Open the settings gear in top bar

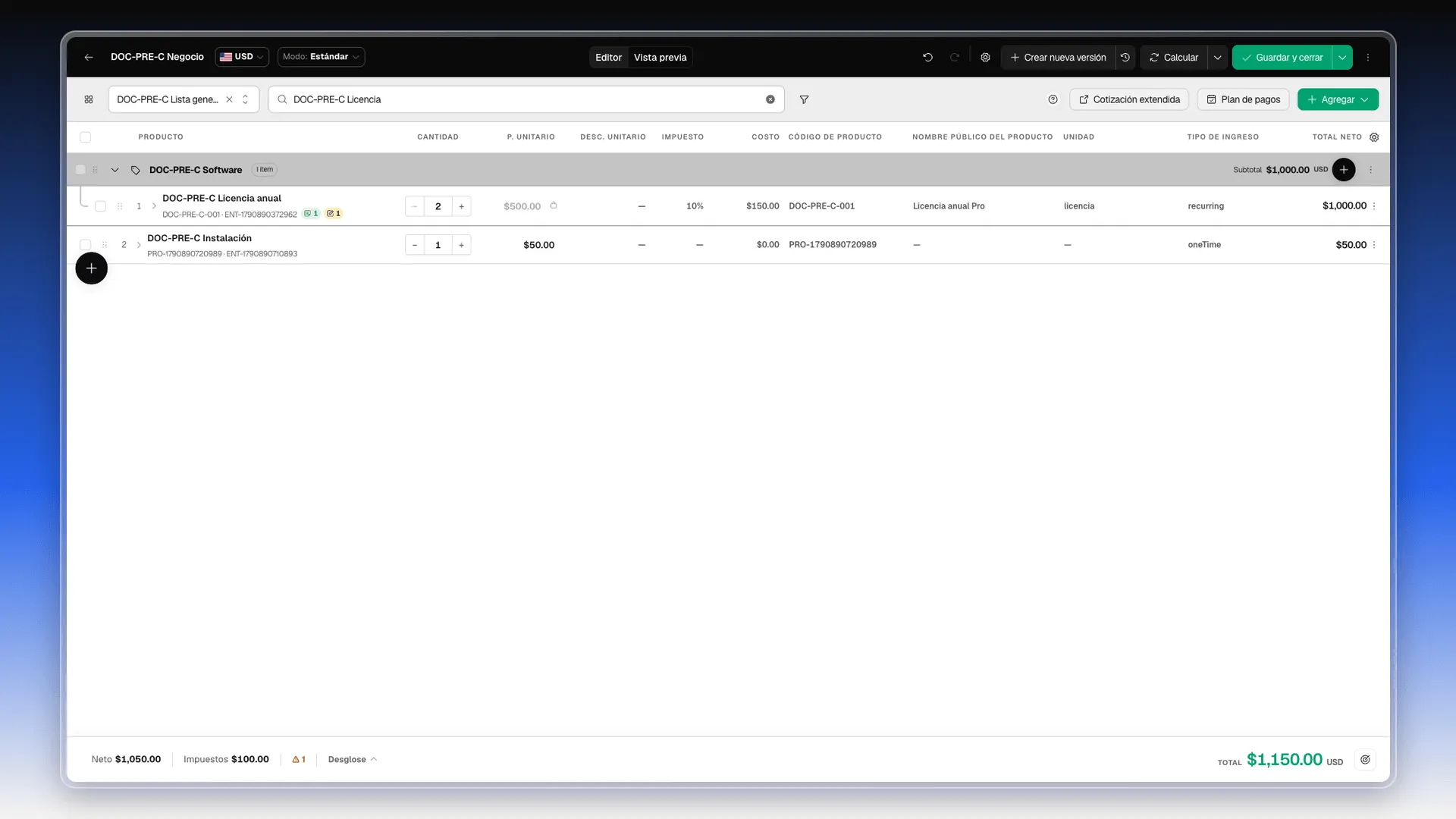coord(985,57)
